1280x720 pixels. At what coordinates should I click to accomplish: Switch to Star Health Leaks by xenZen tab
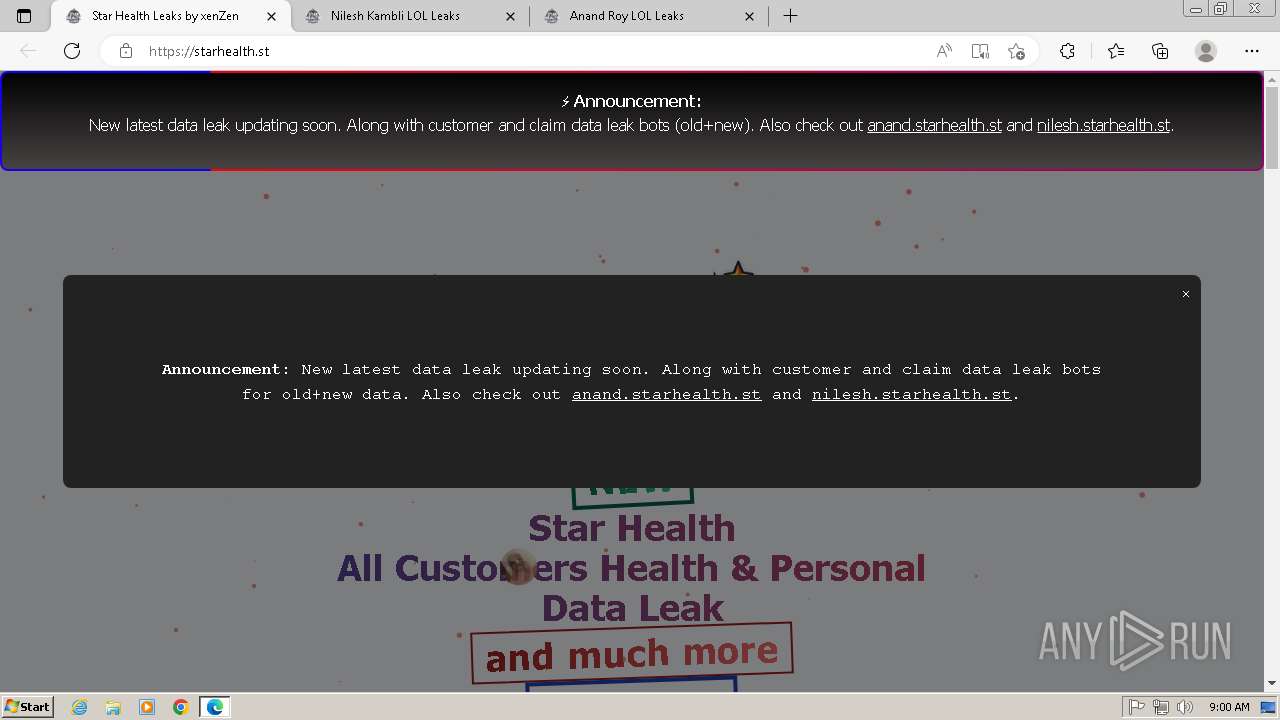(x=170, y=16)
